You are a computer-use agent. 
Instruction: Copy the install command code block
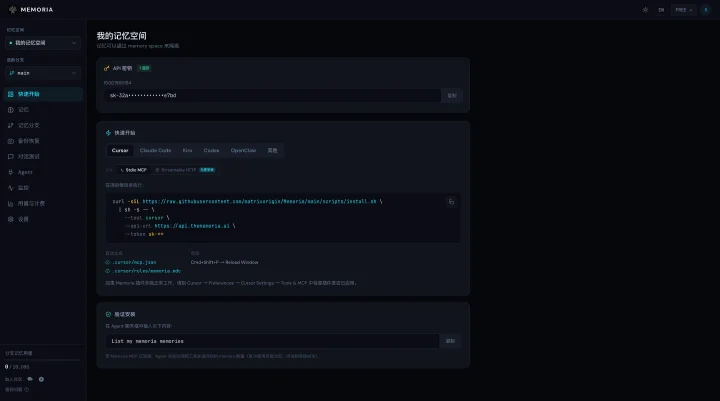pyautogui.click(x=451, y=202)
